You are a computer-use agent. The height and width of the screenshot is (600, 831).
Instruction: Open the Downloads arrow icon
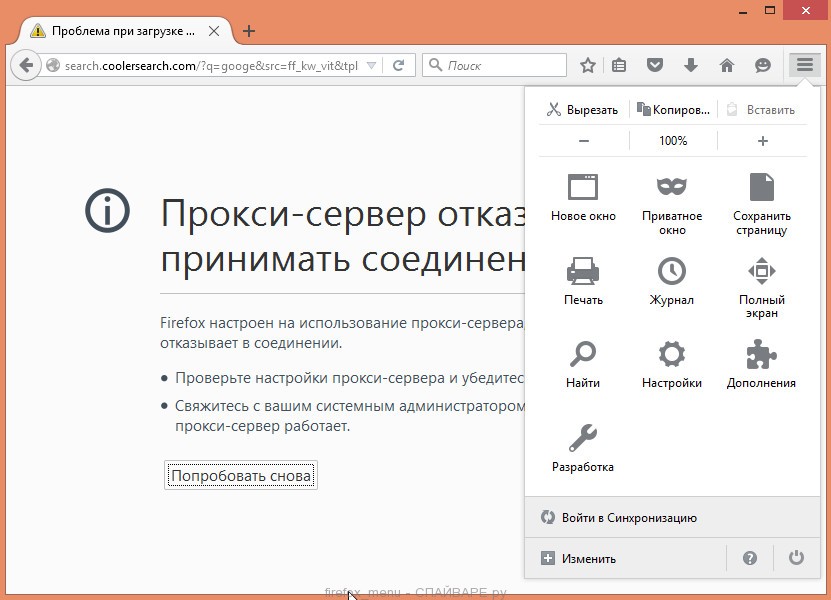coord(691,65)
